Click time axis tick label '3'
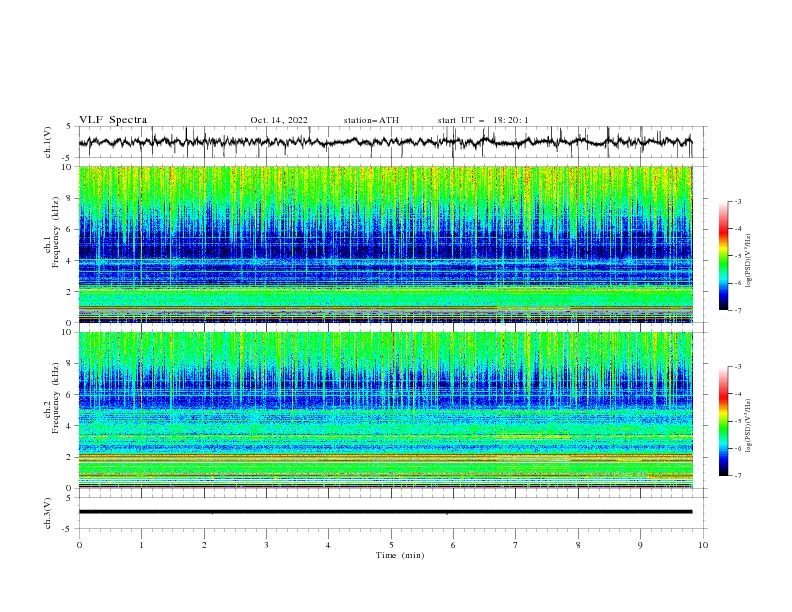792x612 pixels. click(266, 545)
